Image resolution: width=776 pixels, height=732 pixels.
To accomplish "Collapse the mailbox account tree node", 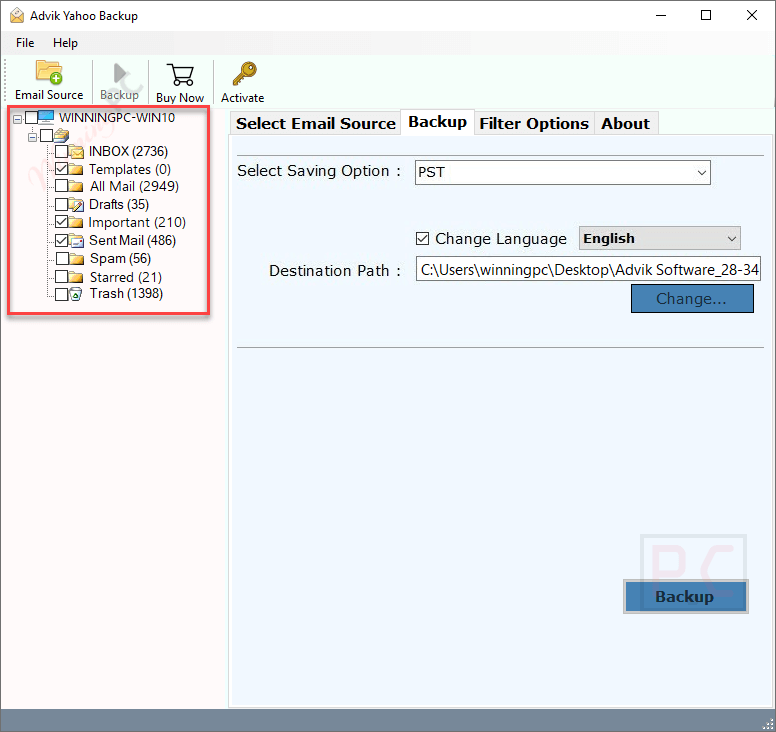I will coord(33,137).
